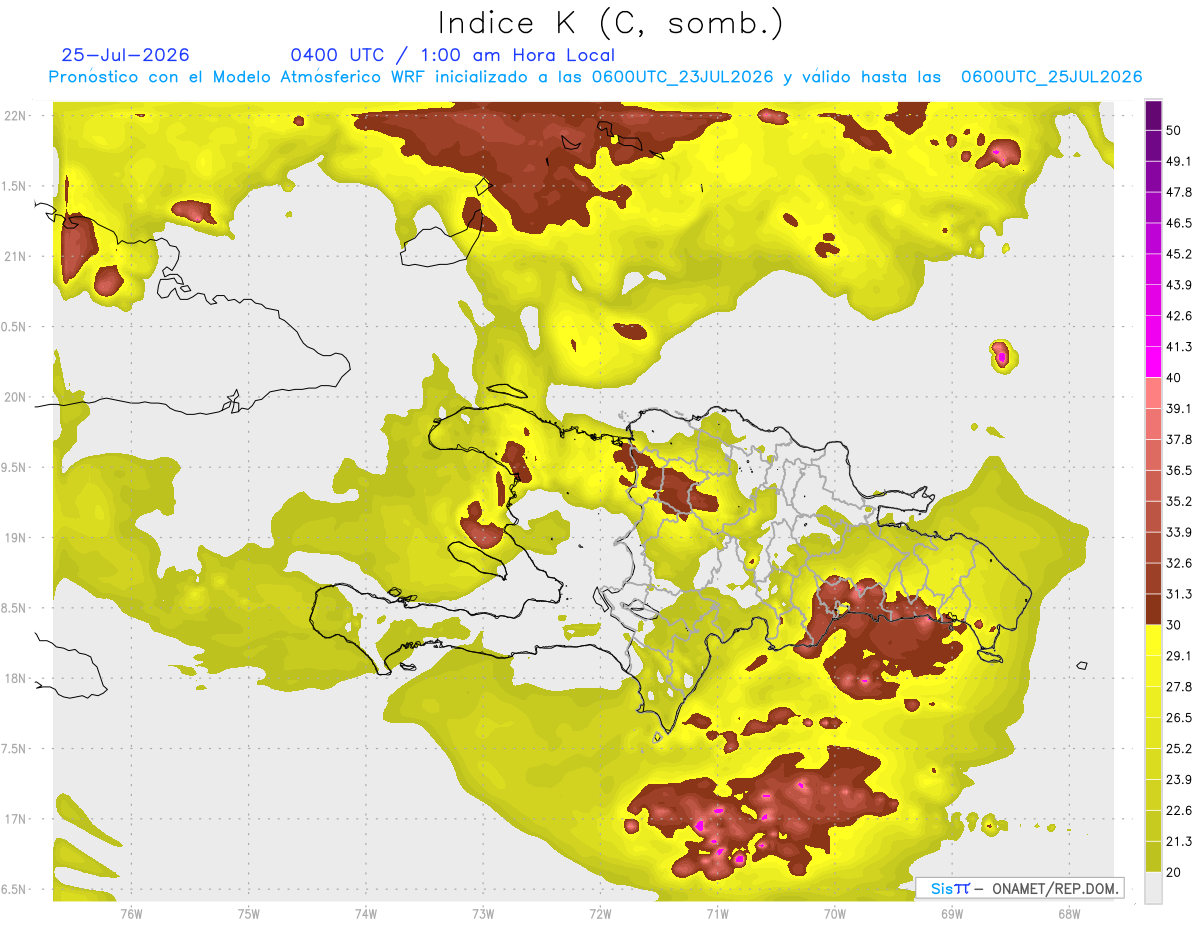Viewport: 1200px width, 927px height.
Task: Click the "69W" longitude label
Action: pyautogui.click(x=952, y=913)
